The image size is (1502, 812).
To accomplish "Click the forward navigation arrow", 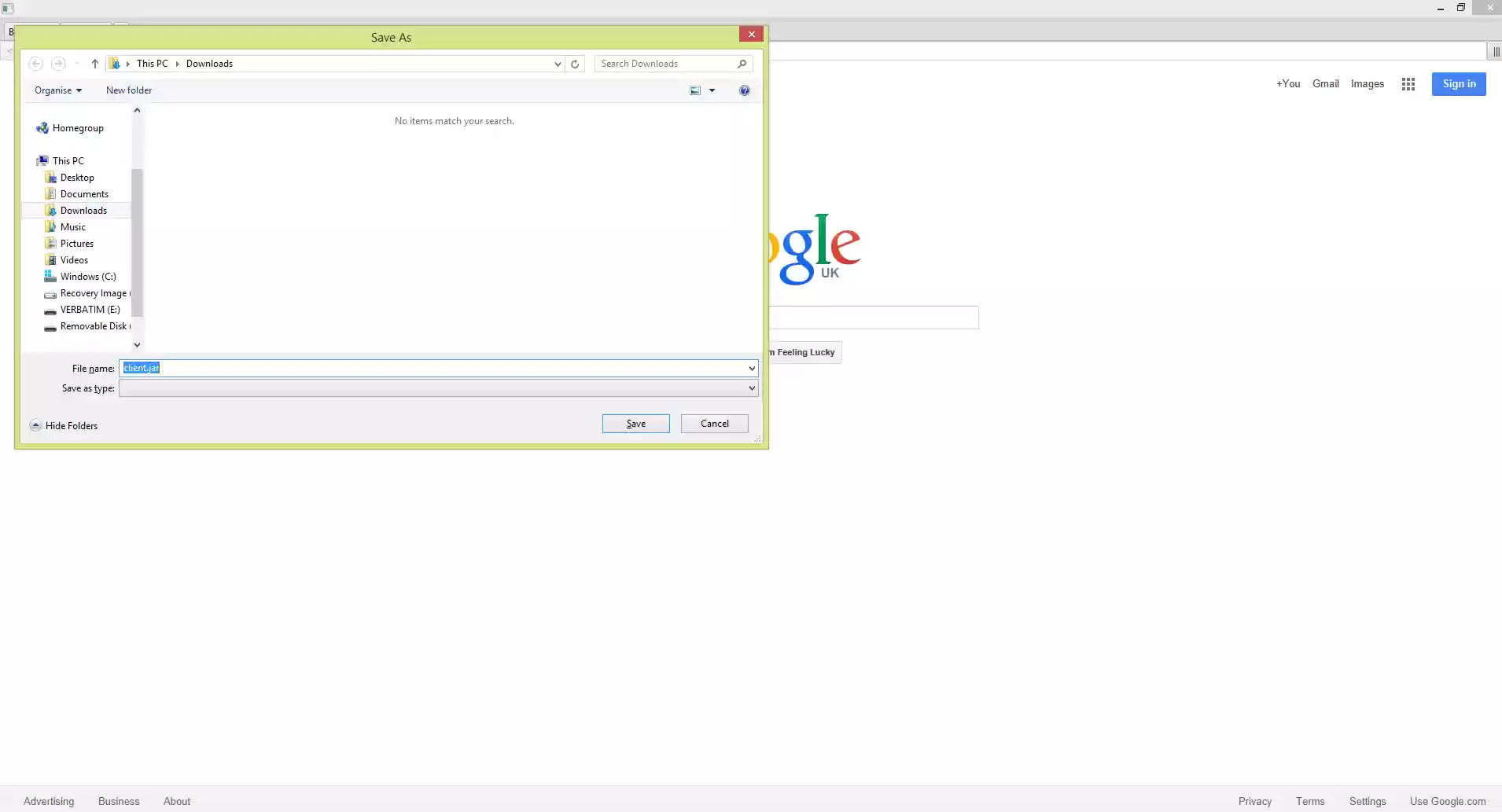I will (57, 64).
